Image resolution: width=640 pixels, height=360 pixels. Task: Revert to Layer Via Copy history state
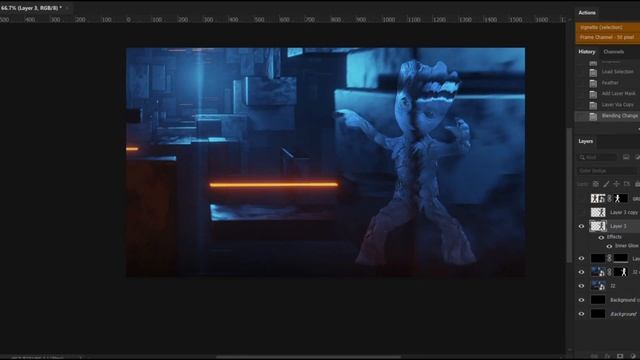pos(618,105)
